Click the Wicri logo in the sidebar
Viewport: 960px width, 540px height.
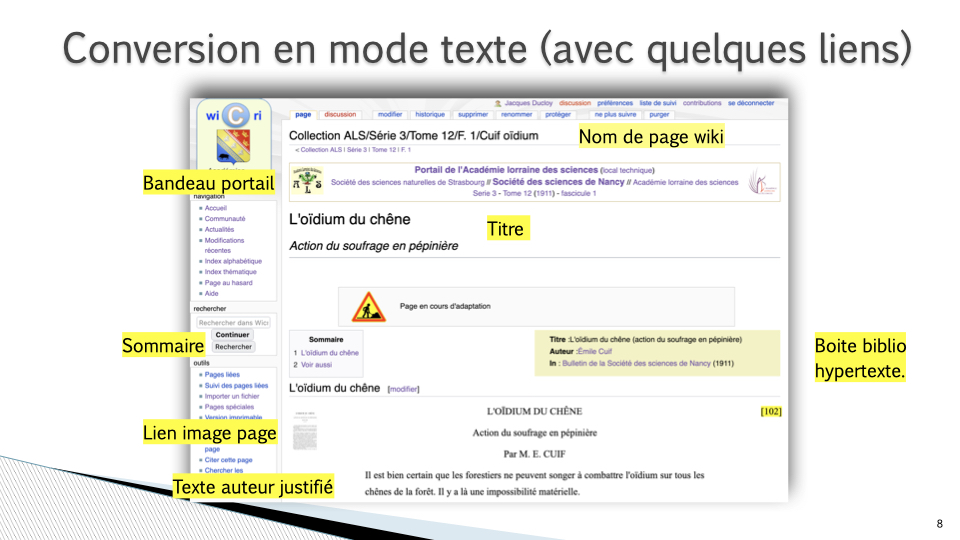pyautogui.click(x=233, y=115)
